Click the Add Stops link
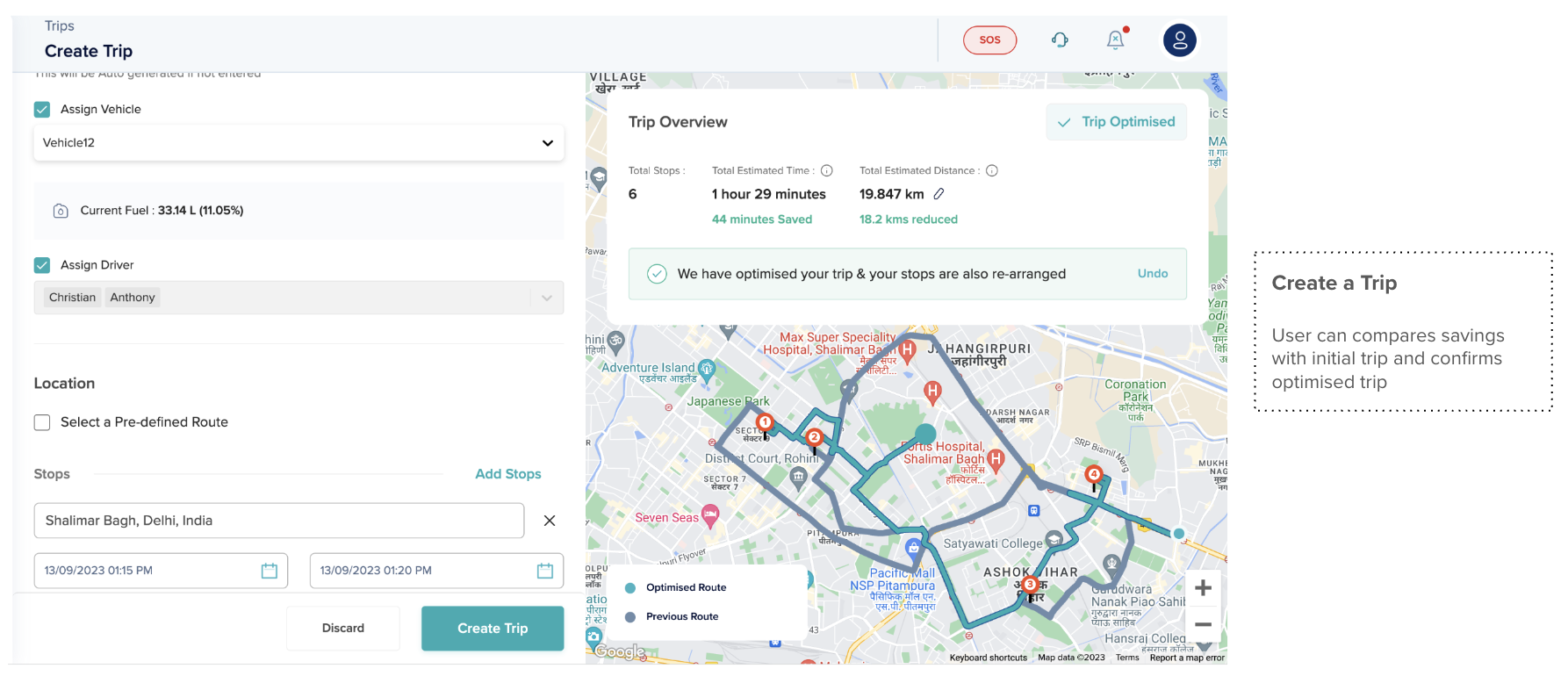 (507, 474)
